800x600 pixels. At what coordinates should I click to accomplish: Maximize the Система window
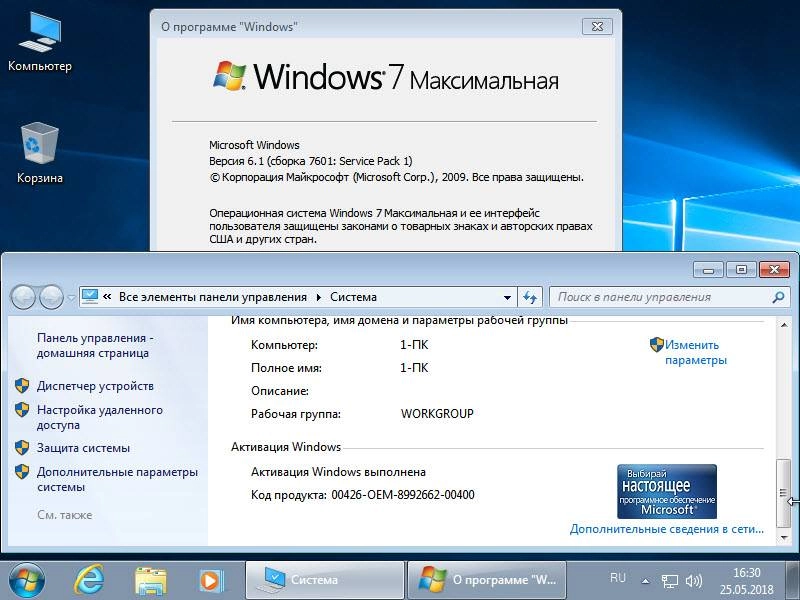(x=741, y=269)
